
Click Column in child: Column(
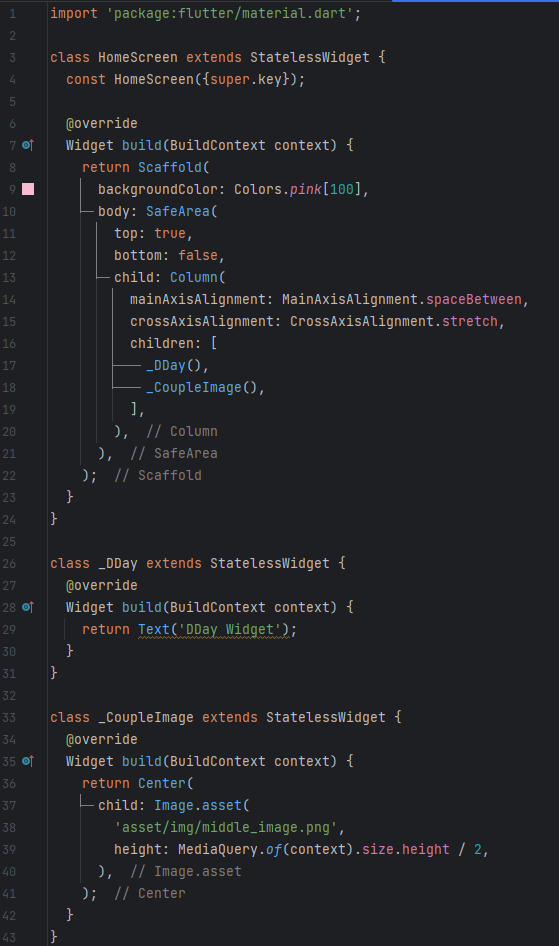(194, 278)
